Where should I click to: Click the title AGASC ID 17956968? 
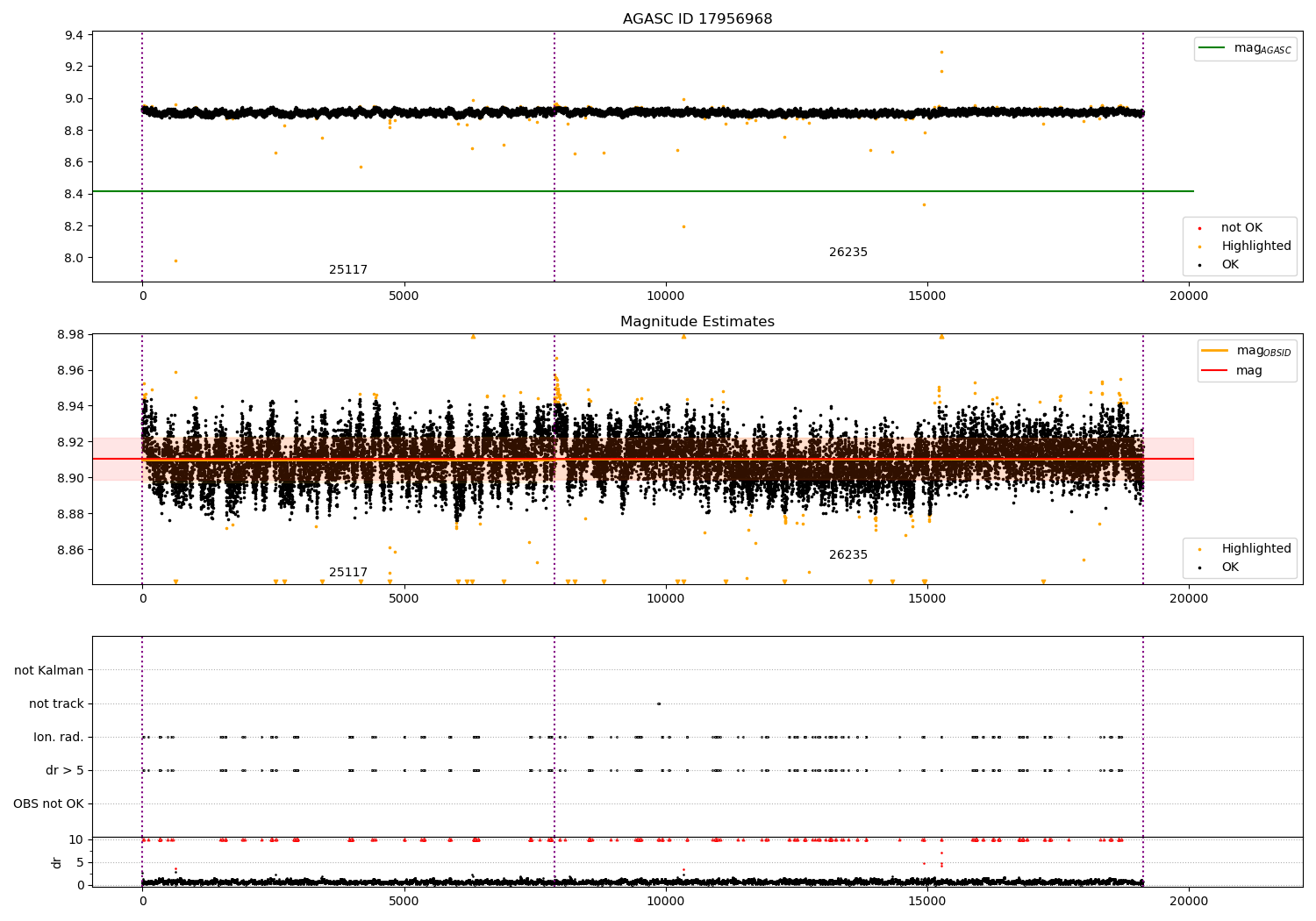[x=697, y=19]
